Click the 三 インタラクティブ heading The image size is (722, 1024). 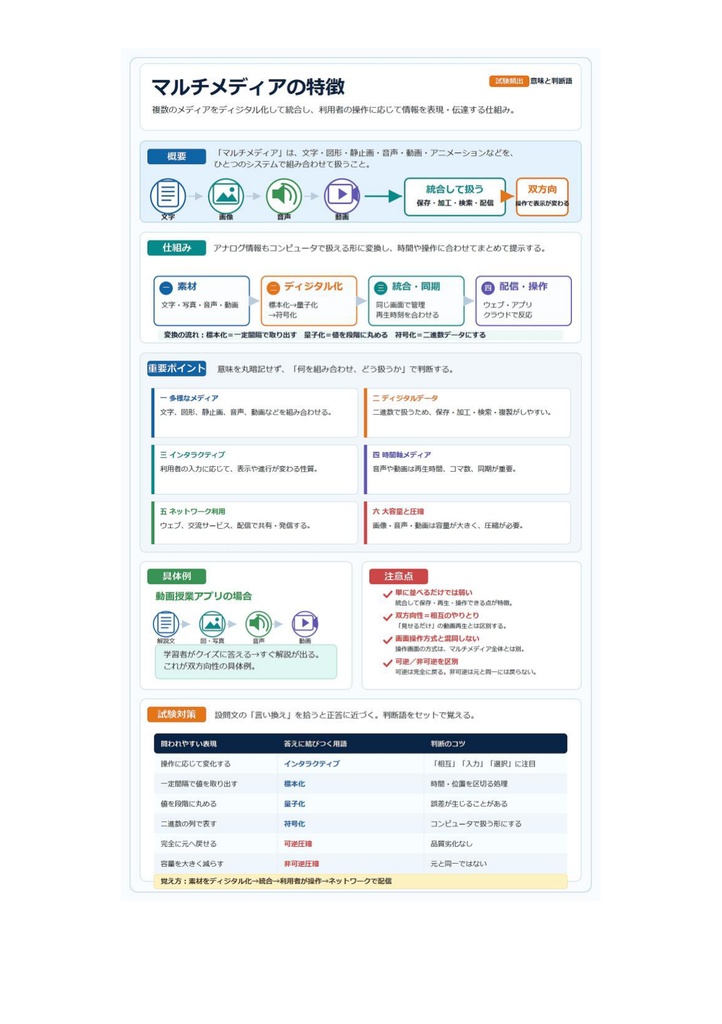(x=193, y=455)
